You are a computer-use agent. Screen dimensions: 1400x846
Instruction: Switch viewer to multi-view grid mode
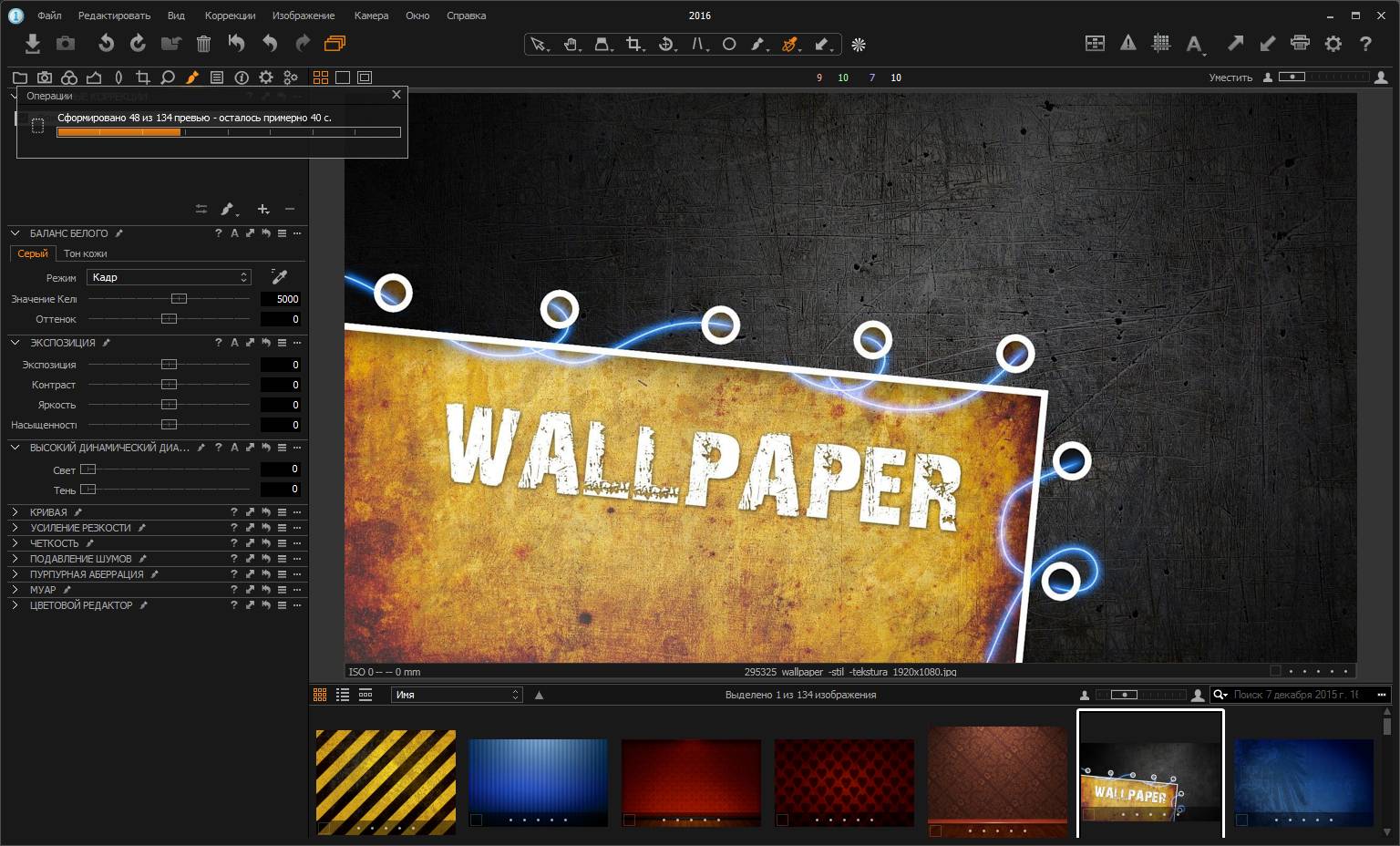[x=321, y=77]
